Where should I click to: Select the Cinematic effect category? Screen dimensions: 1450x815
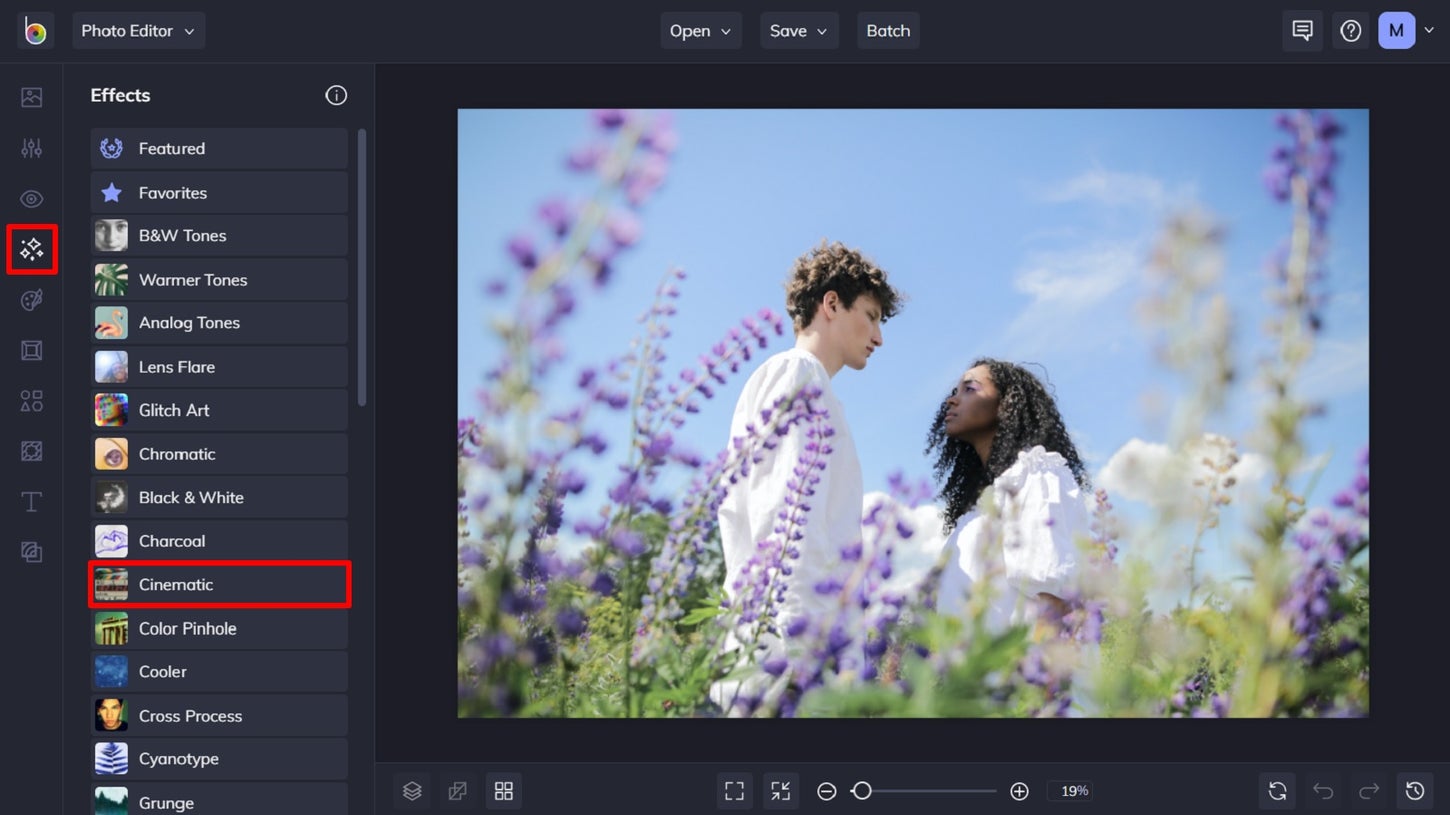[219, 584]
